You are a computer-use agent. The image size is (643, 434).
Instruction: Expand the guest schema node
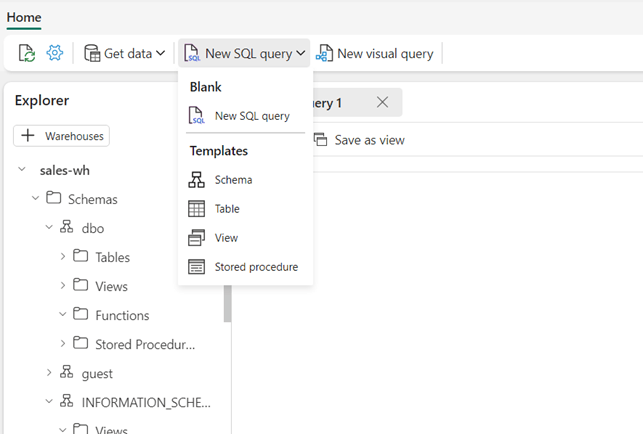tap(49, 373)
